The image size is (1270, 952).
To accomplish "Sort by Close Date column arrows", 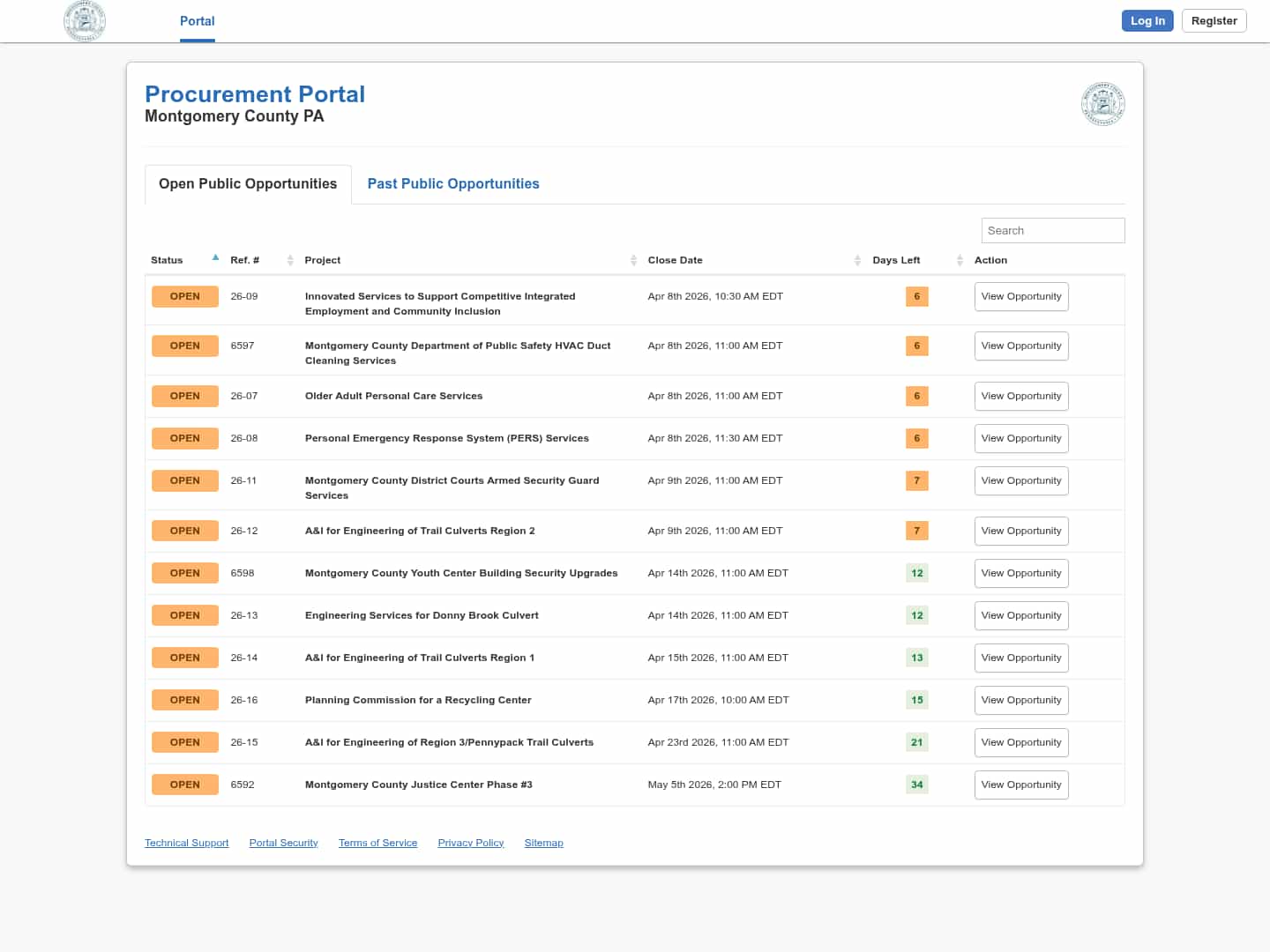I will tap(857, 260).
